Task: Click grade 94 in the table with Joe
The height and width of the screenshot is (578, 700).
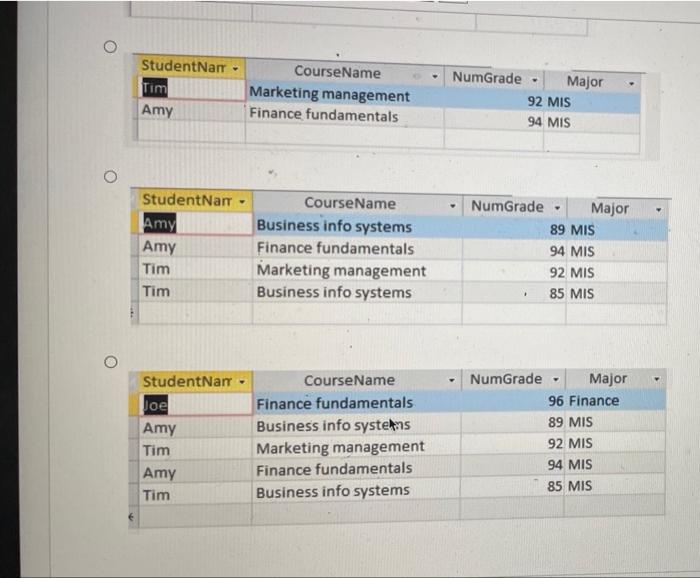Action: click(512, 465)
